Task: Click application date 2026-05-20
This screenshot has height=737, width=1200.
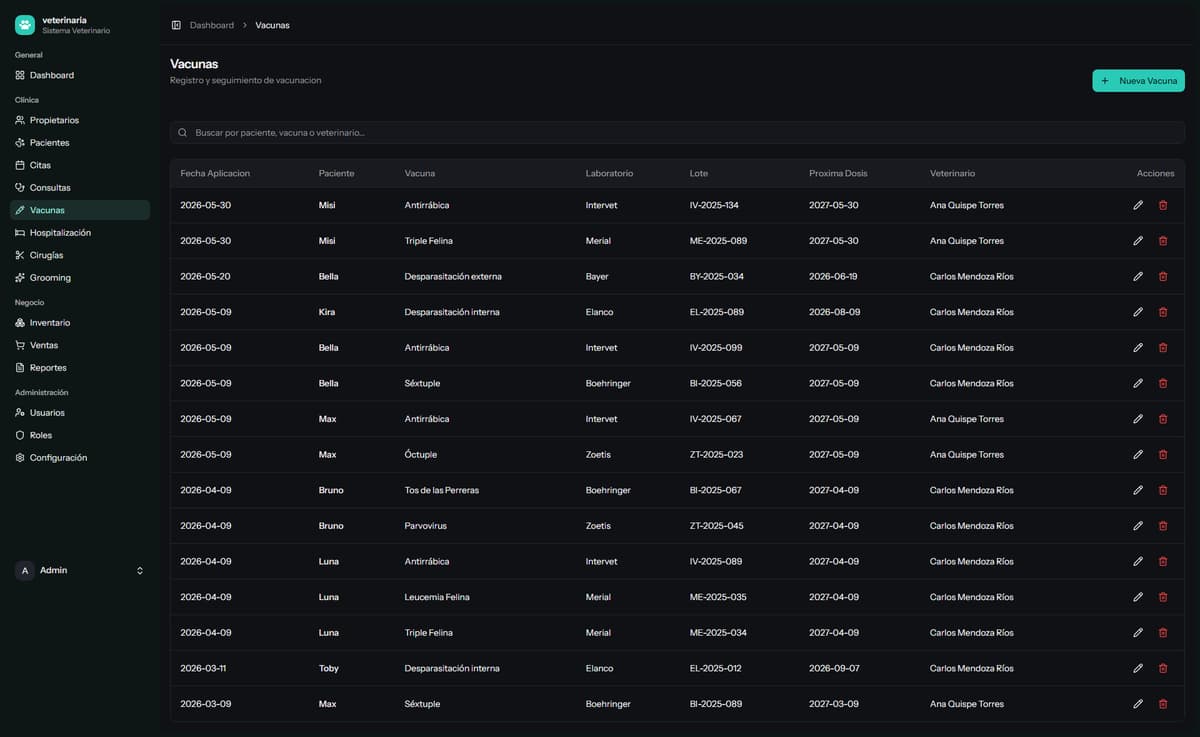Action: (x=205, y=276)
